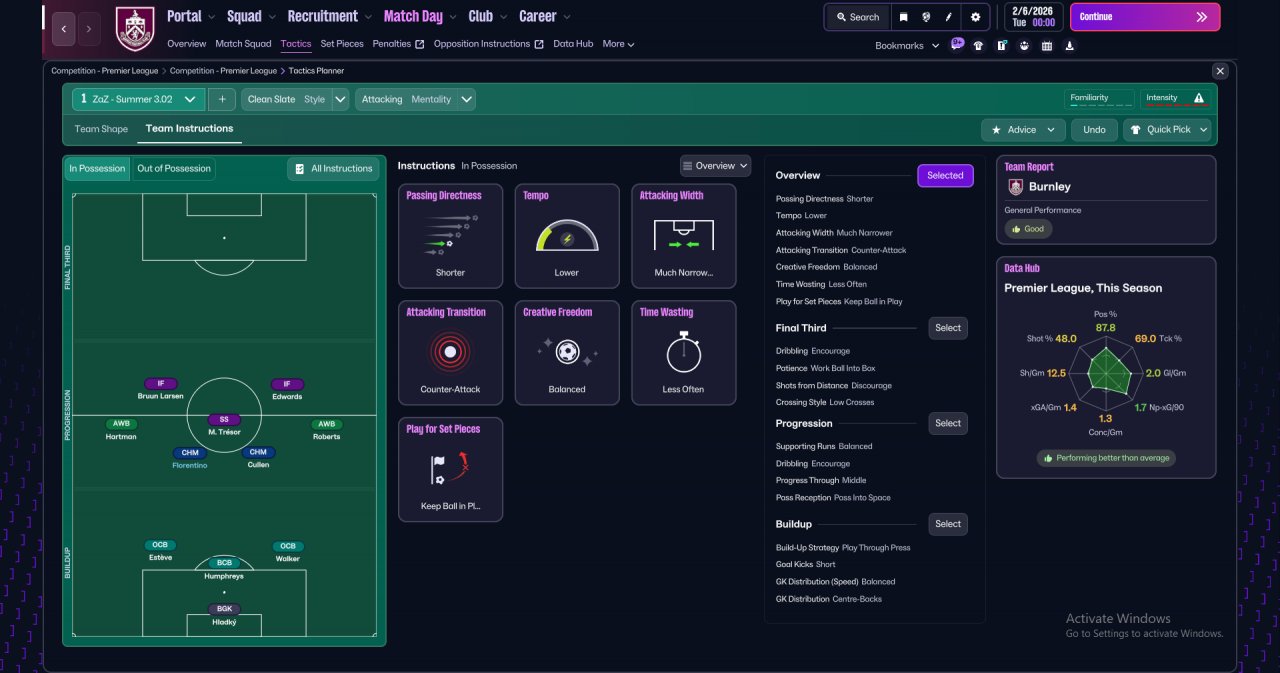1280x673 pixels.
Task: Open the ZaZ - Summer 3.02 tactic dropdown
Action: pos(138,99)
